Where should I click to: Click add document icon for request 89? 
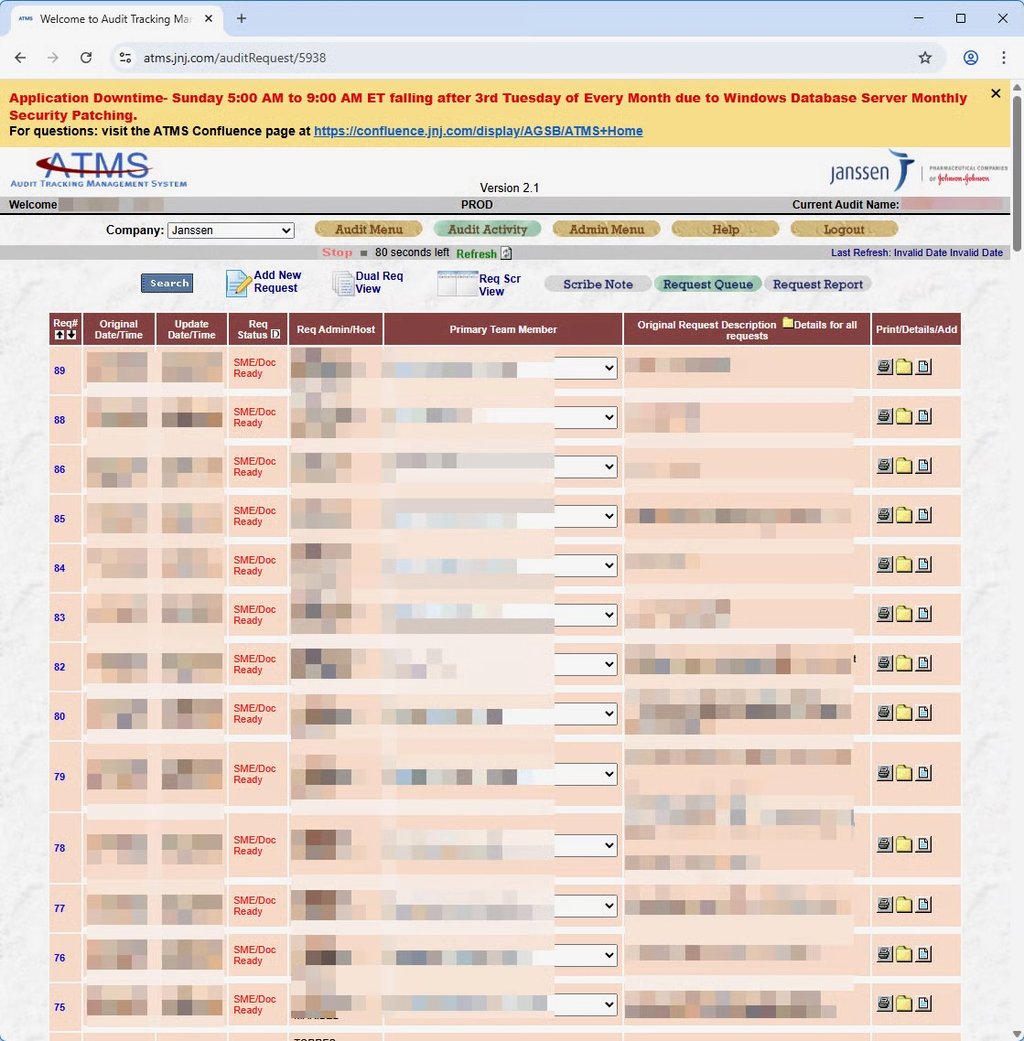tap(924, 366)
